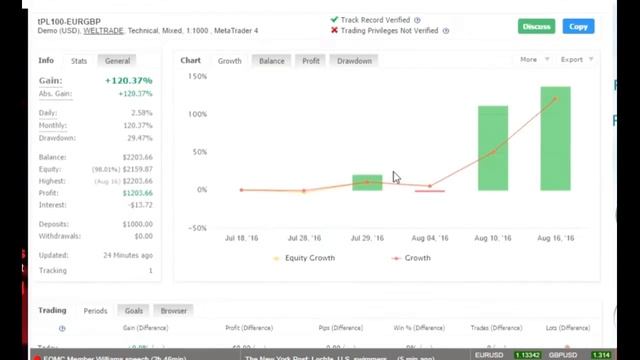The image size is (640, 360).
Task: Click the $2203.66 Balance value
Action: (x=138, y=157)
